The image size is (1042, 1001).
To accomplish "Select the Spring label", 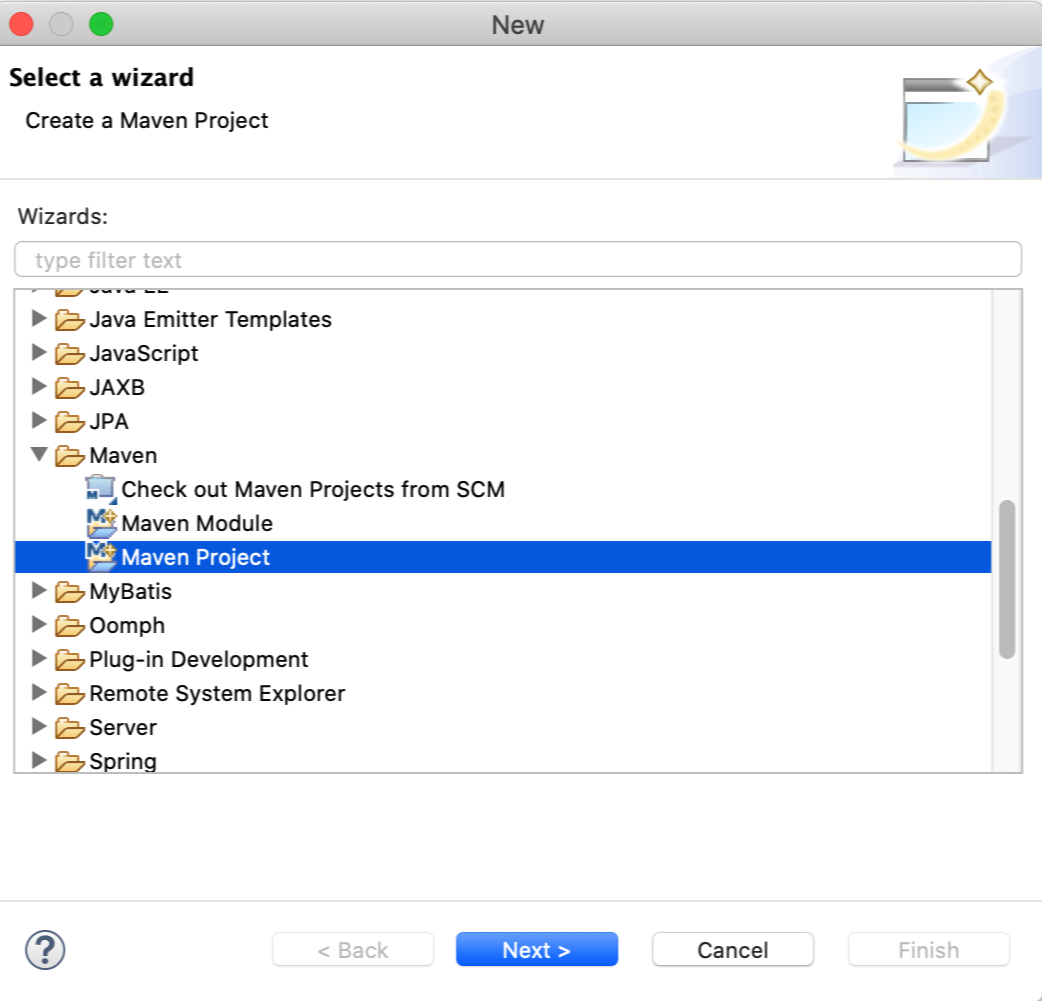I will click(123, 761).
